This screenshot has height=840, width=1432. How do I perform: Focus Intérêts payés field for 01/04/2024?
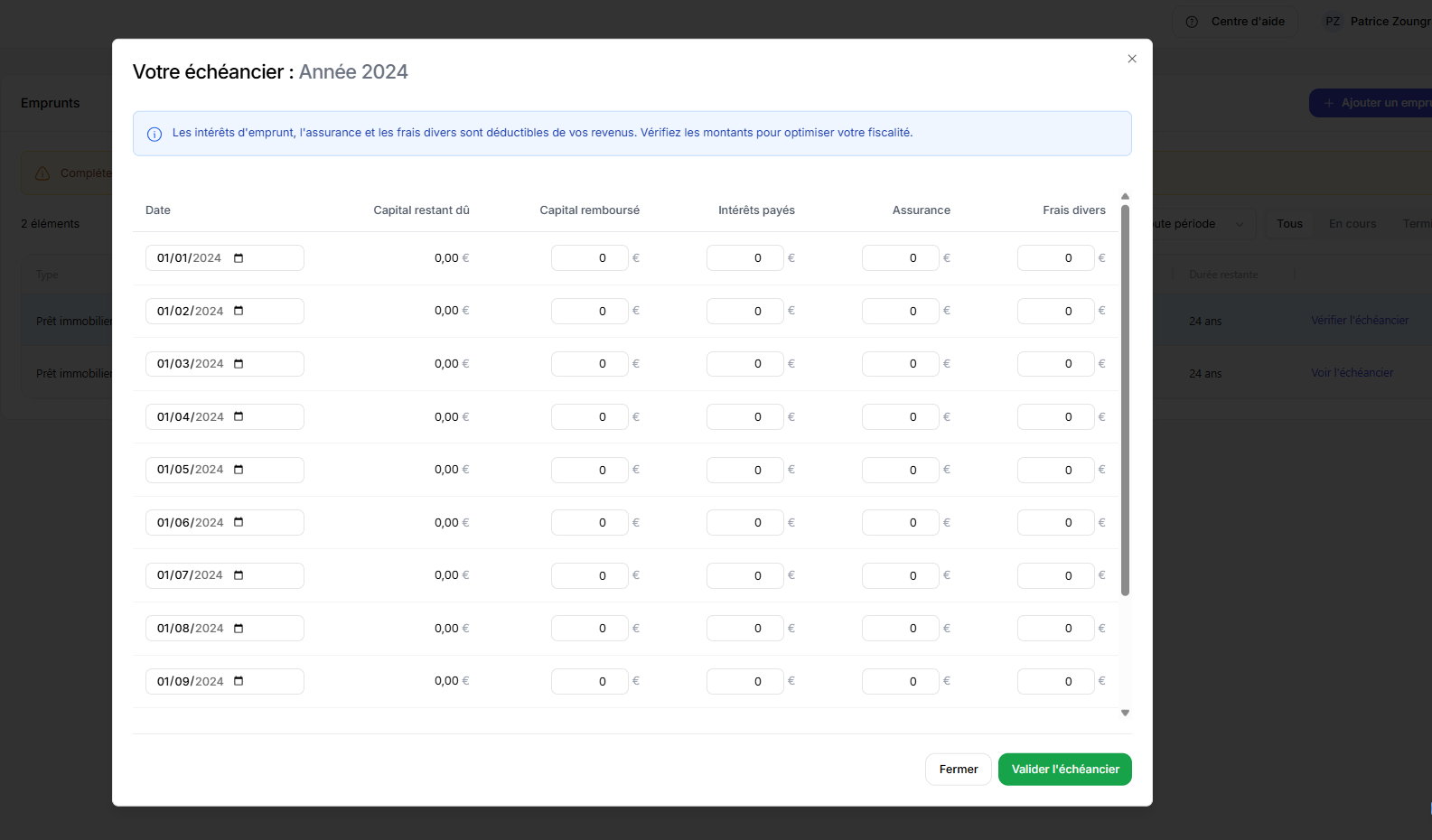[744, 416]
